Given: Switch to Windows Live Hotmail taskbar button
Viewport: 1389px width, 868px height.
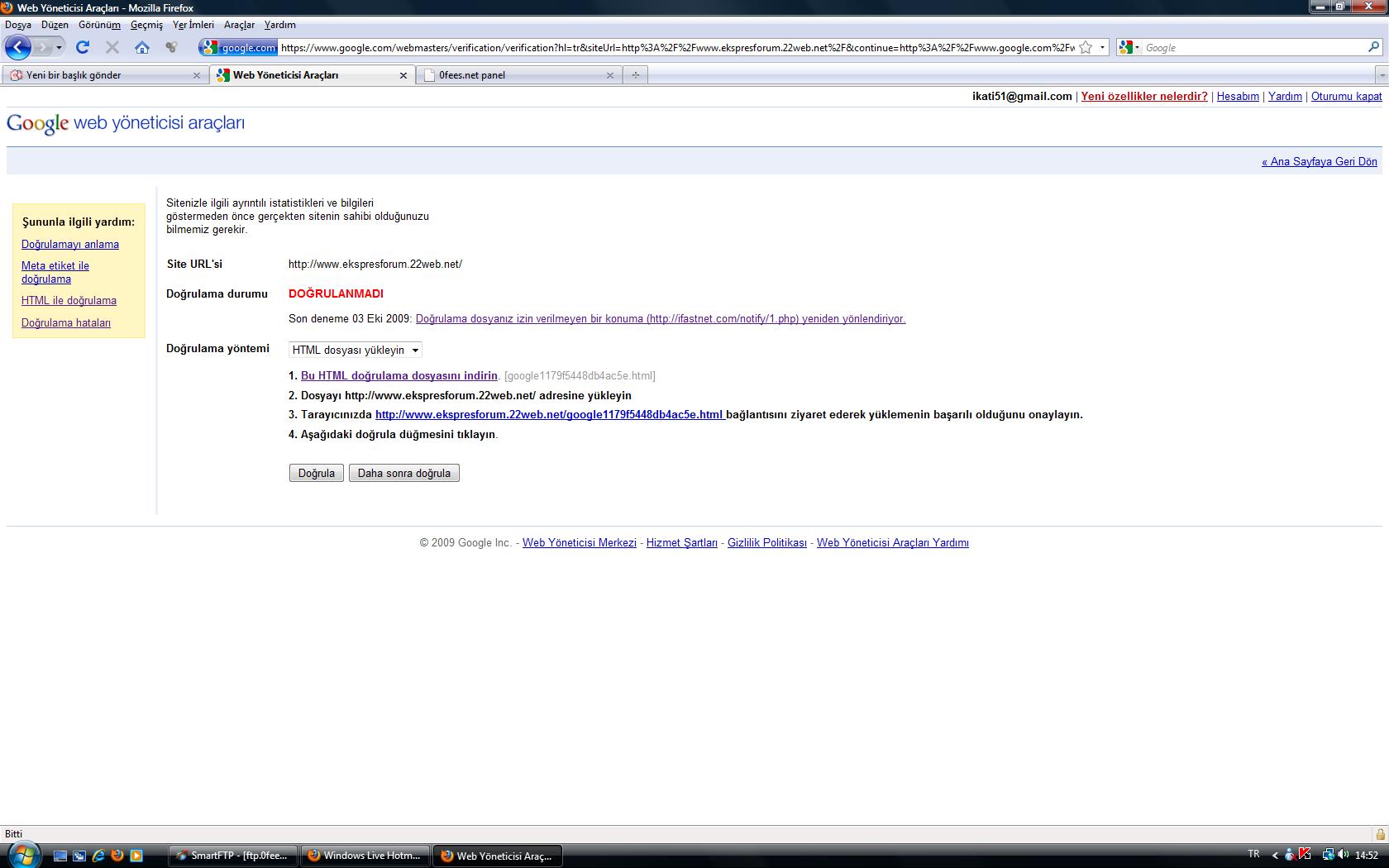Looking at the screenshot, I should coord(366,856).
